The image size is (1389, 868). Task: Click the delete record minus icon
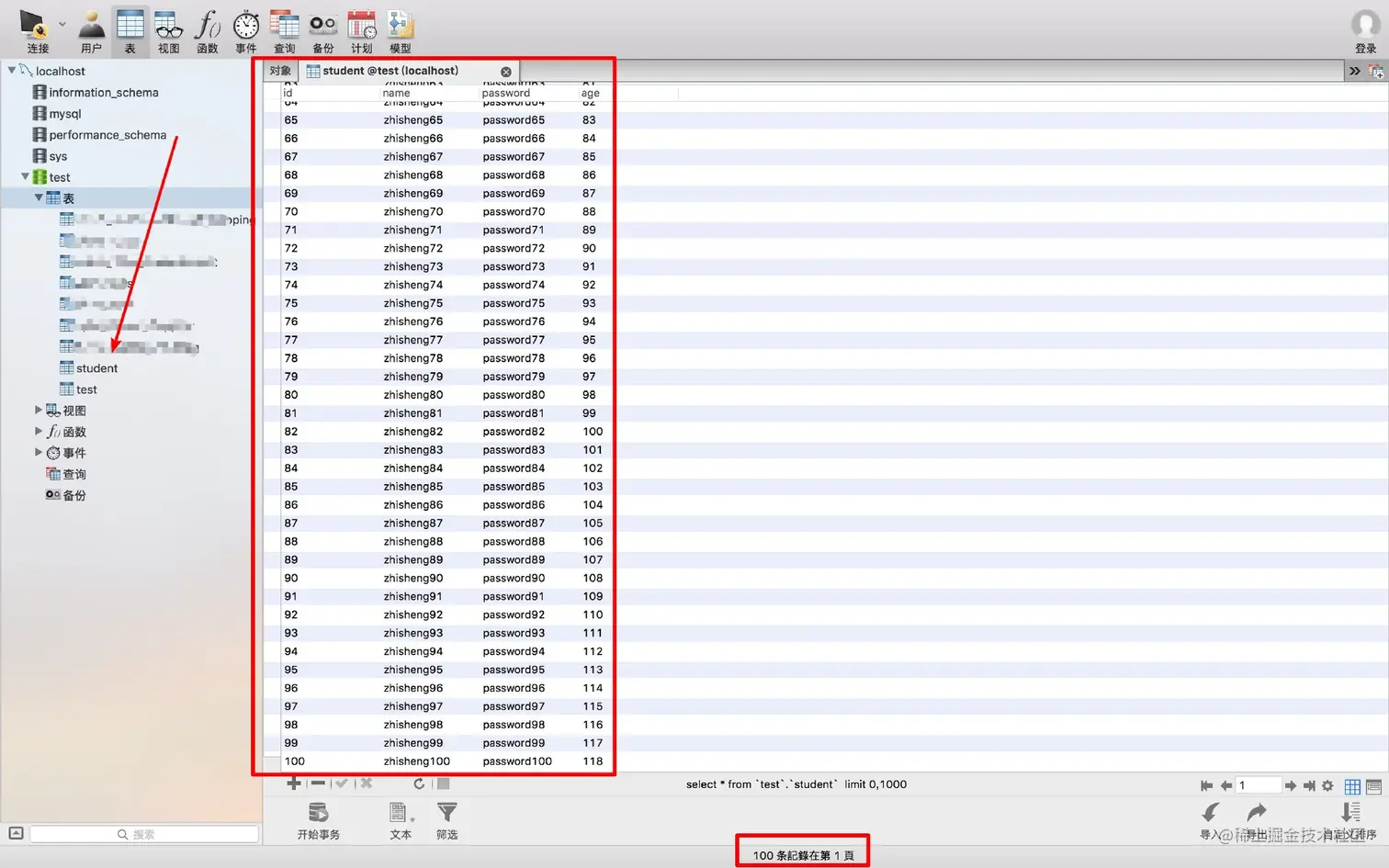(318, 783)
